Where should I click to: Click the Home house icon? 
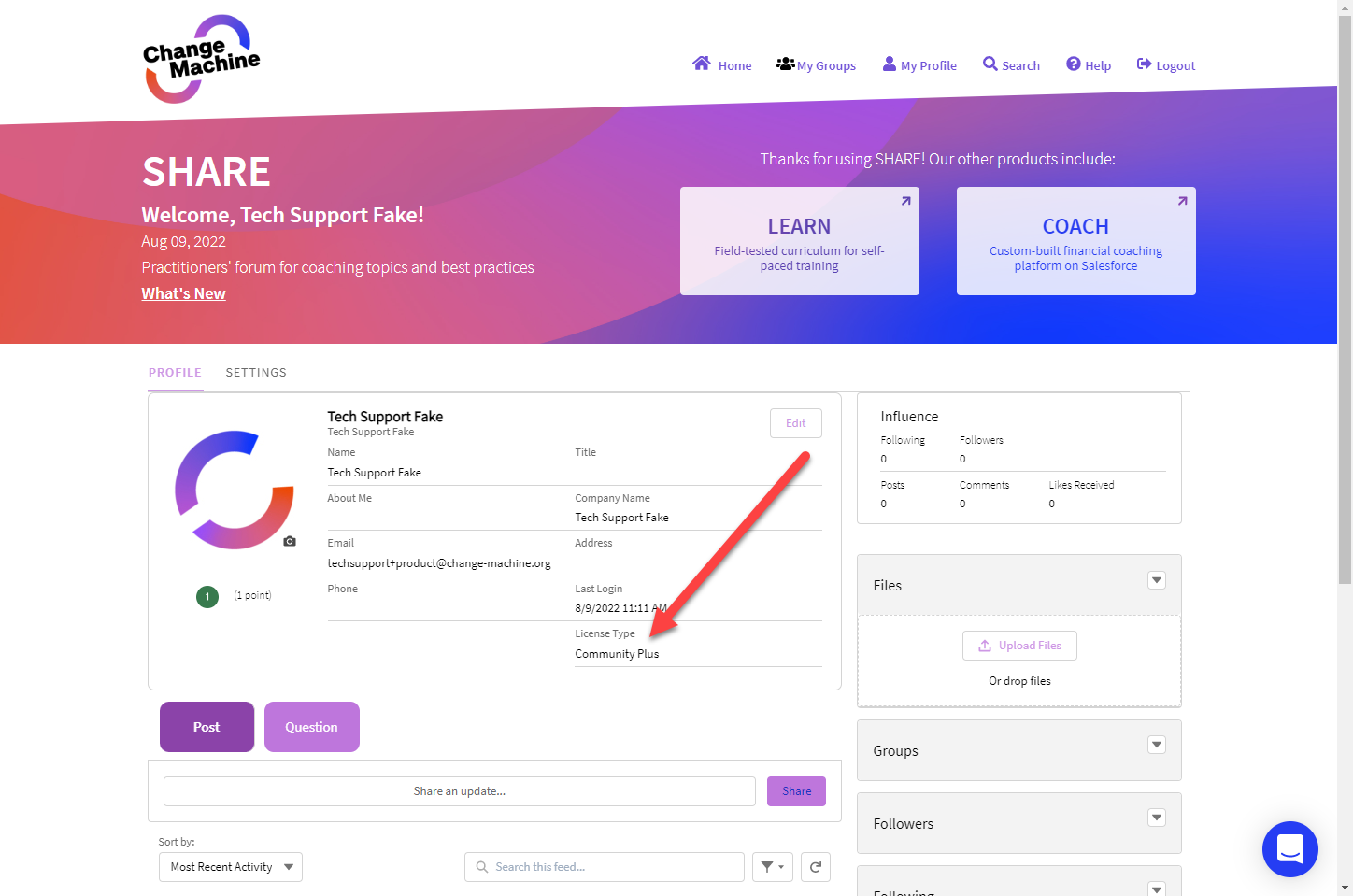(702, 64)
